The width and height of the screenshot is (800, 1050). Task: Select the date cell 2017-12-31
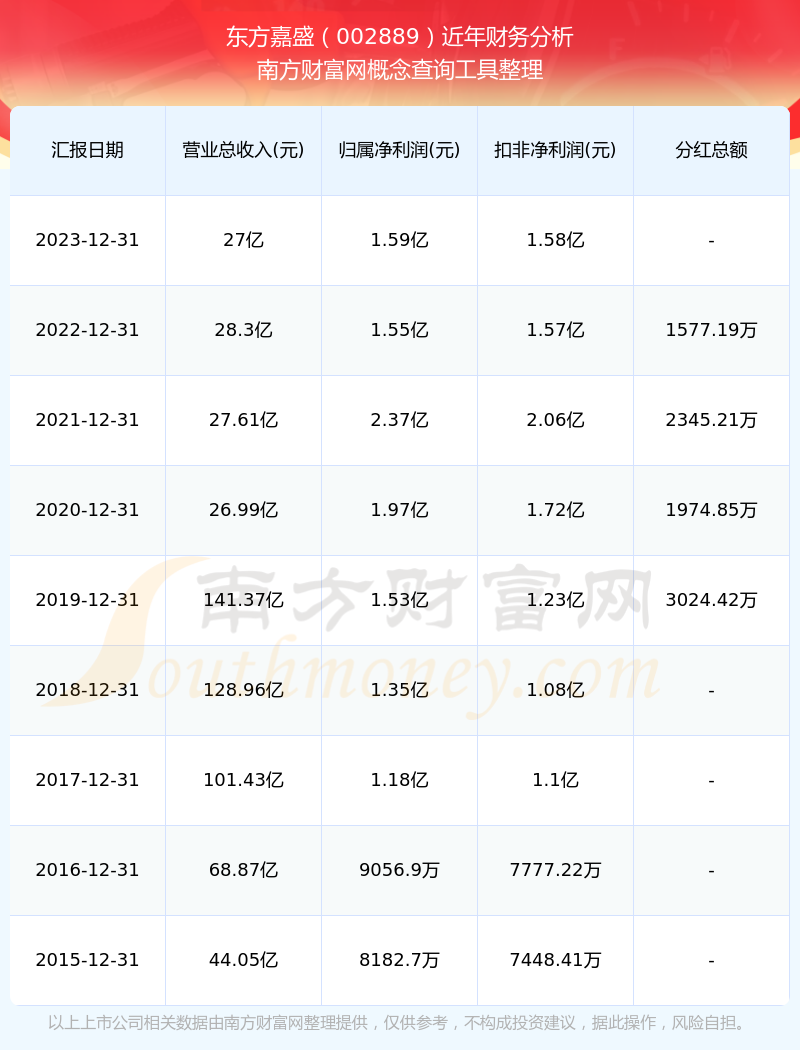coord(87,780)
